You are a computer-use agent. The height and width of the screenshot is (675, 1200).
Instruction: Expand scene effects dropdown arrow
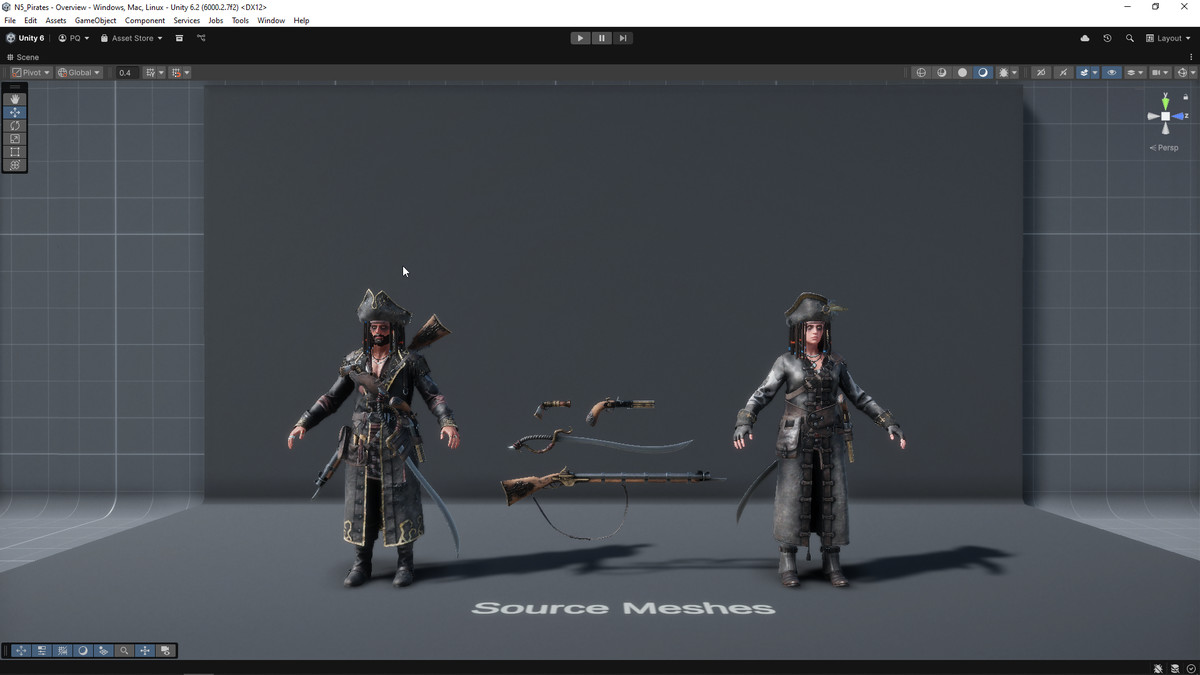pyautogui.click(x=1095, y=72)
